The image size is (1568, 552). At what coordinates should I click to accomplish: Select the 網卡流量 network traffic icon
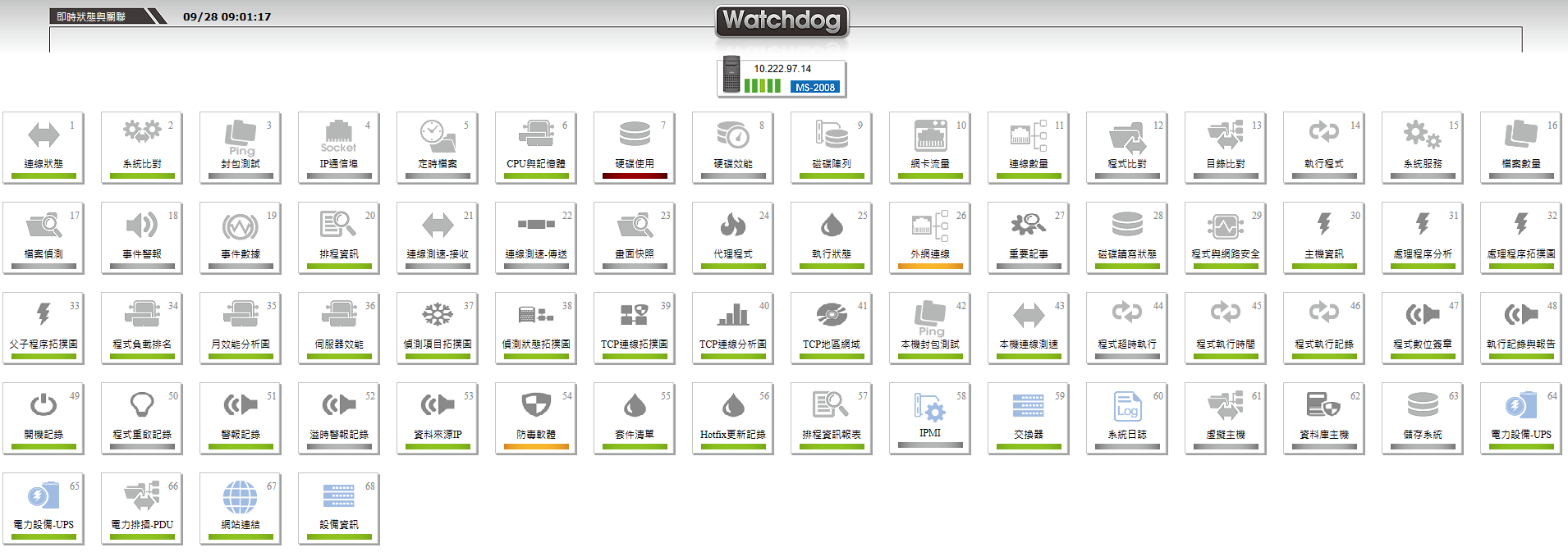[x=930, y=135]
